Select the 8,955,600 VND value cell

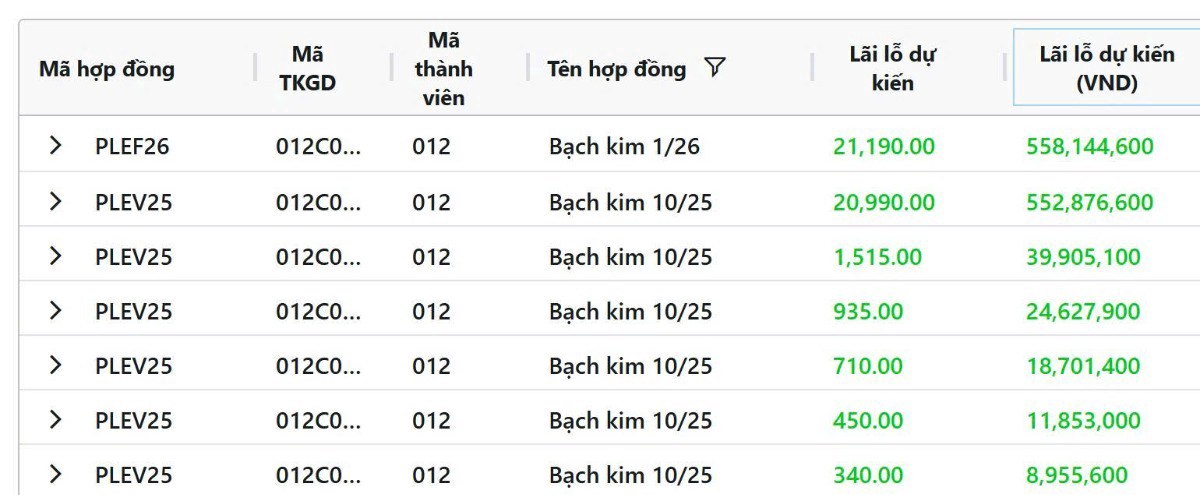point(1077,475)
